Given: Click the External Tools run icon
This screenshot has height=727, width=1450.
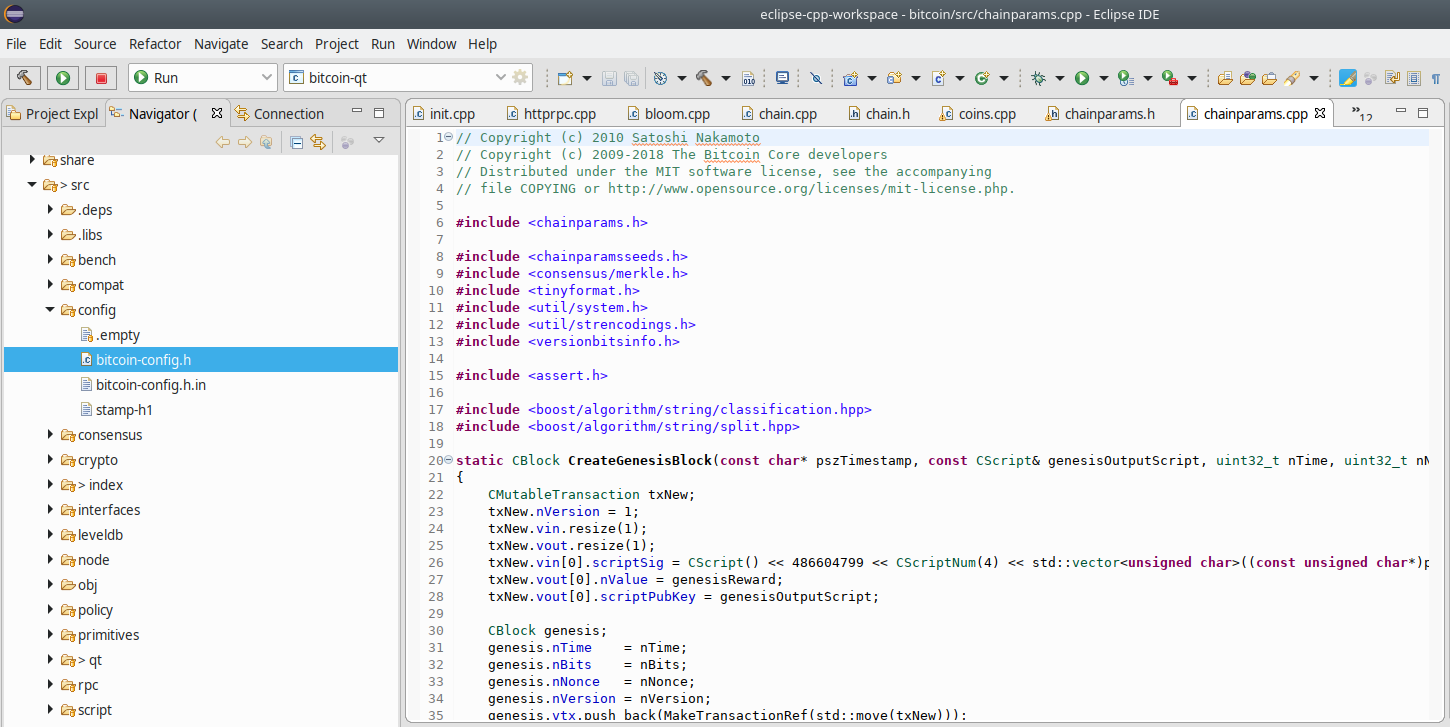Looking at the screenshot, I should point(1169,77).
